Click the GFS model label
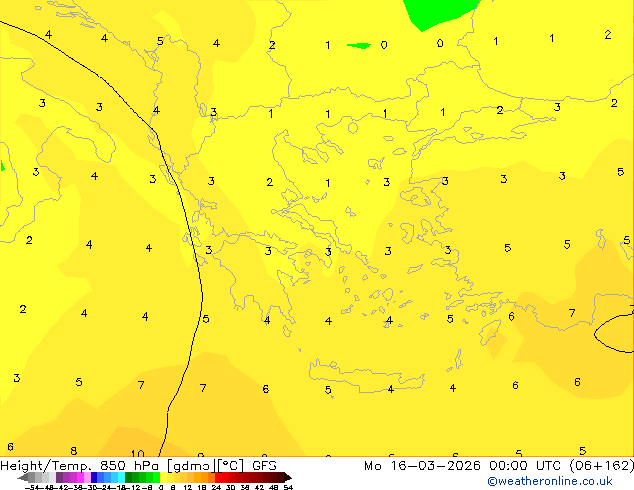 click(x=264, y=466)
